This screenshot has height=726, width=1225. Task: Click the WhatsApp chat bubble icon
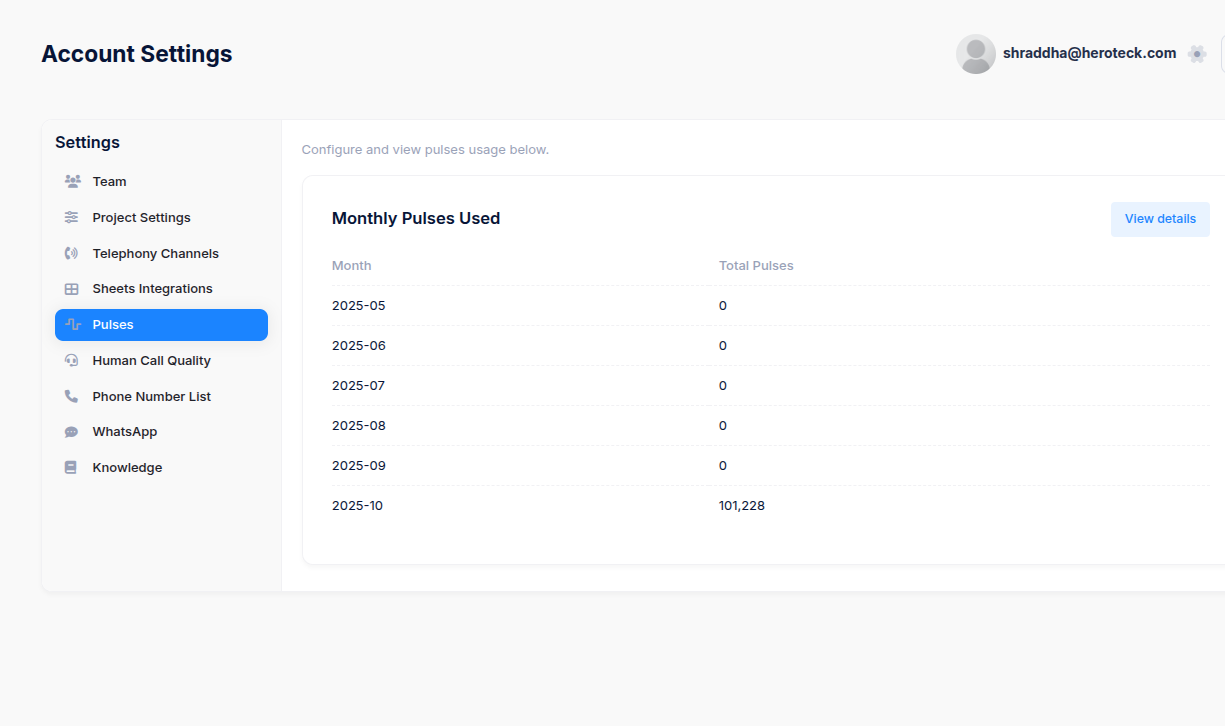coord(71,432)
